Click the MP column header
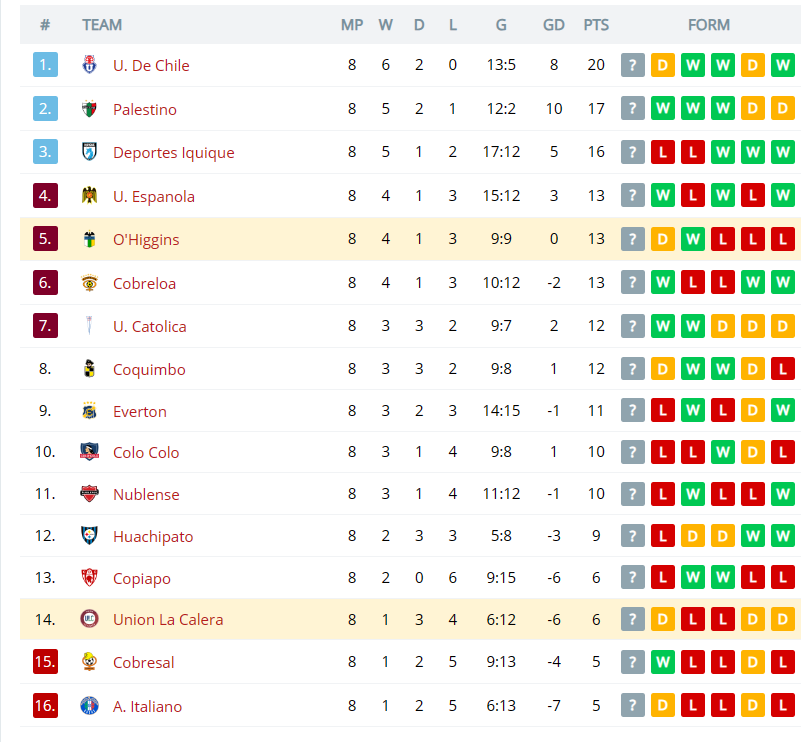The width and height of the screenshot is (811, 742). tap(352, 25)
